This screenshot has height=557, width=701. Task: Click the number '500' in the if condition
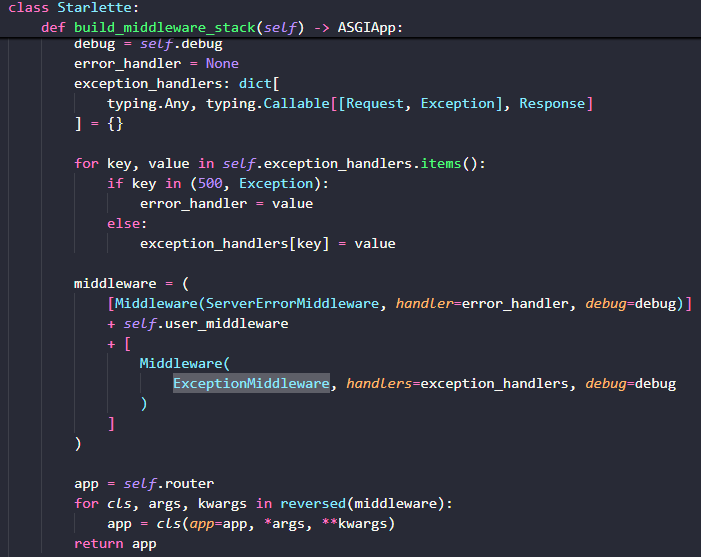pyautogui.click(x=210, y=184)
